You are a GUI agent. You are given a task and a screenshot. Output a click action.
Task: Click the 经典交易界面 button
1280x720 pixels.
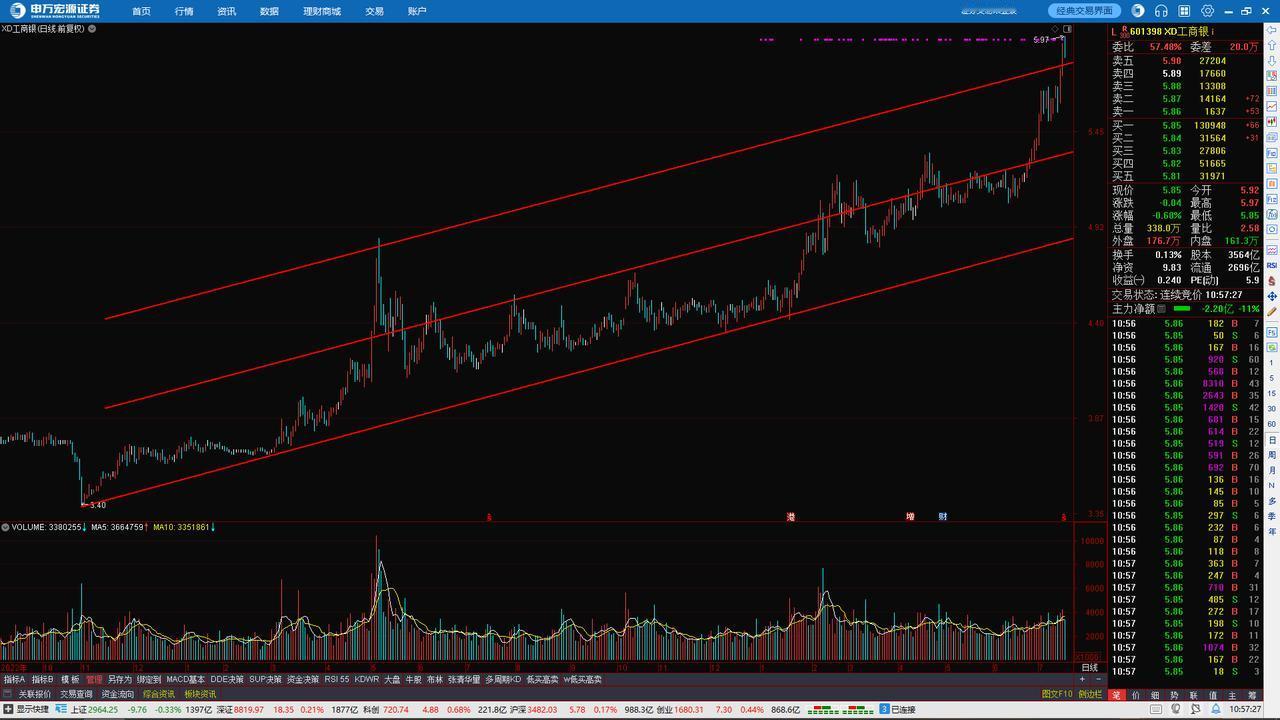click(1085, 11)
